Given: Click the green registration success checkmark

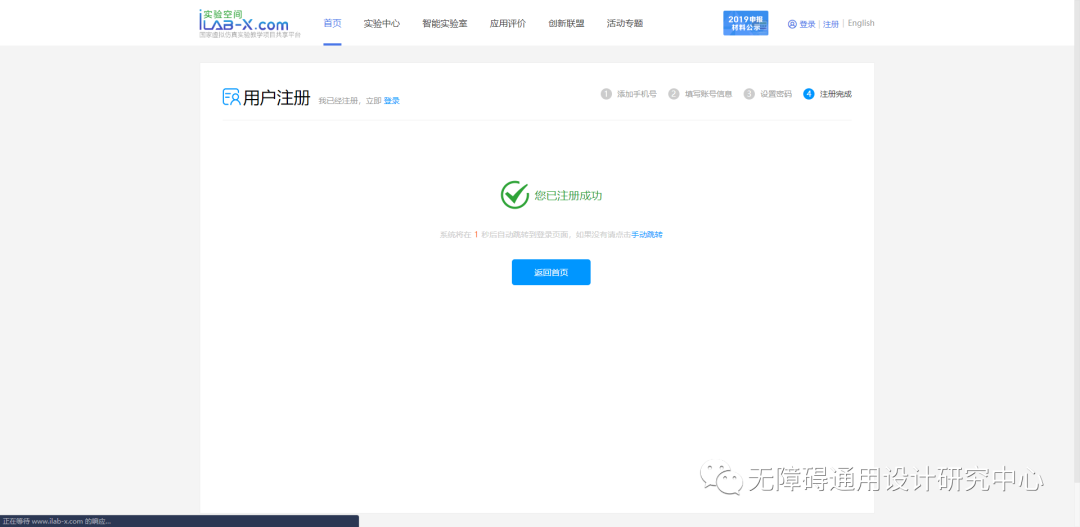Looking at the screenshot, I should pos(515,195).
